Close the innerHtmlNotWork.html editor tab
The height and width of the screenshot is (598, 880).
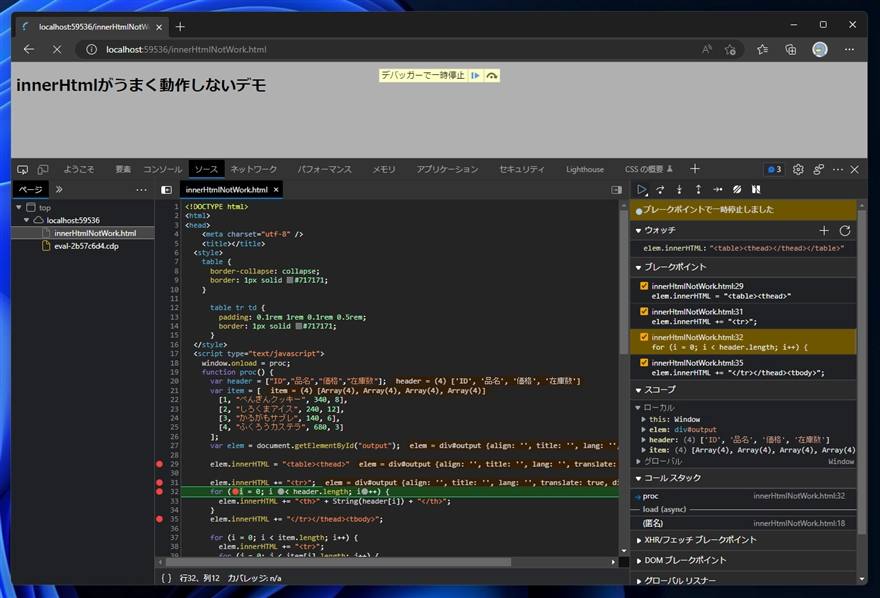[276, 190]
